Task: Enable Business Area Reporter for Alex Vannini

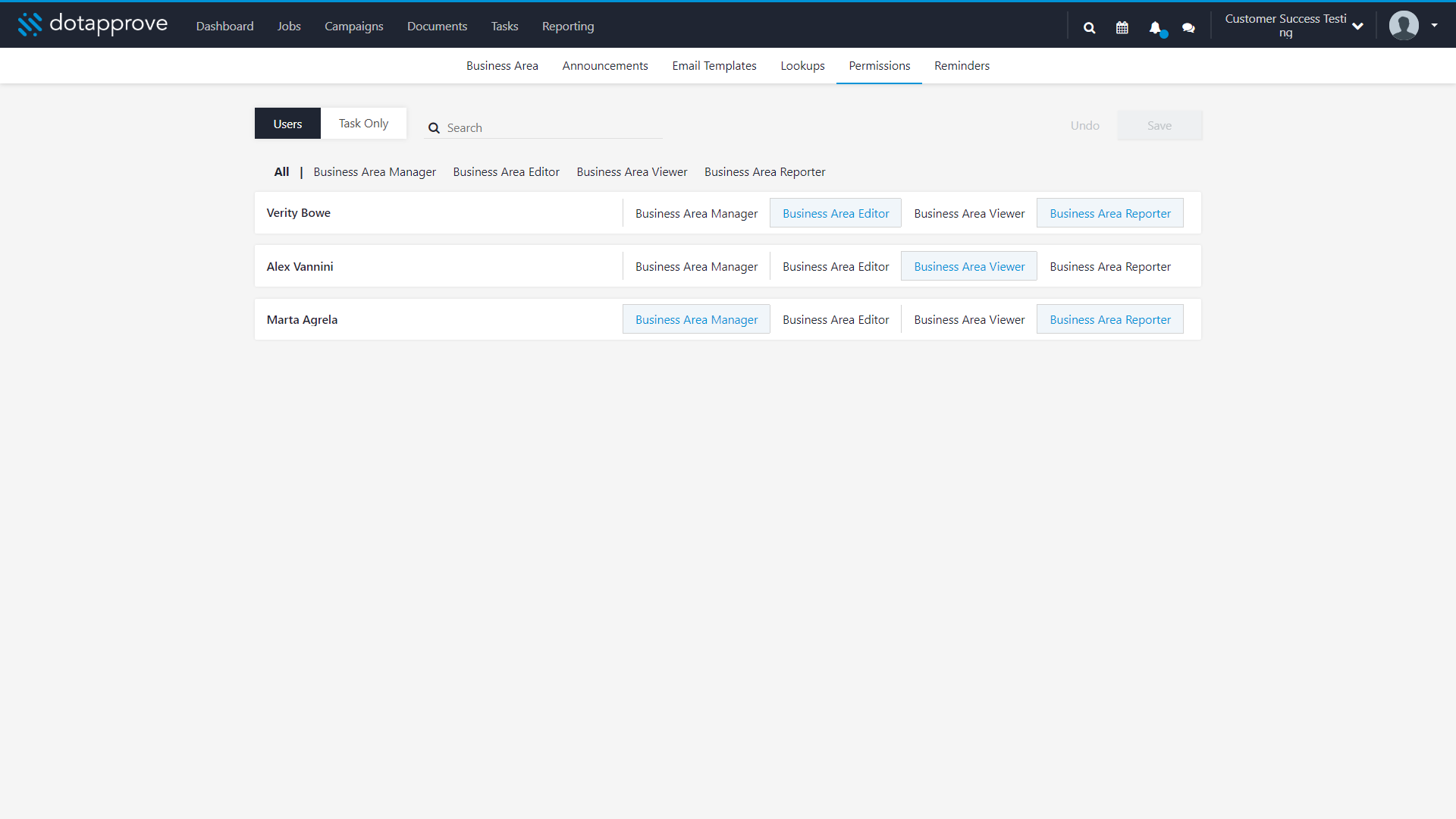Action: point(1110,266)
